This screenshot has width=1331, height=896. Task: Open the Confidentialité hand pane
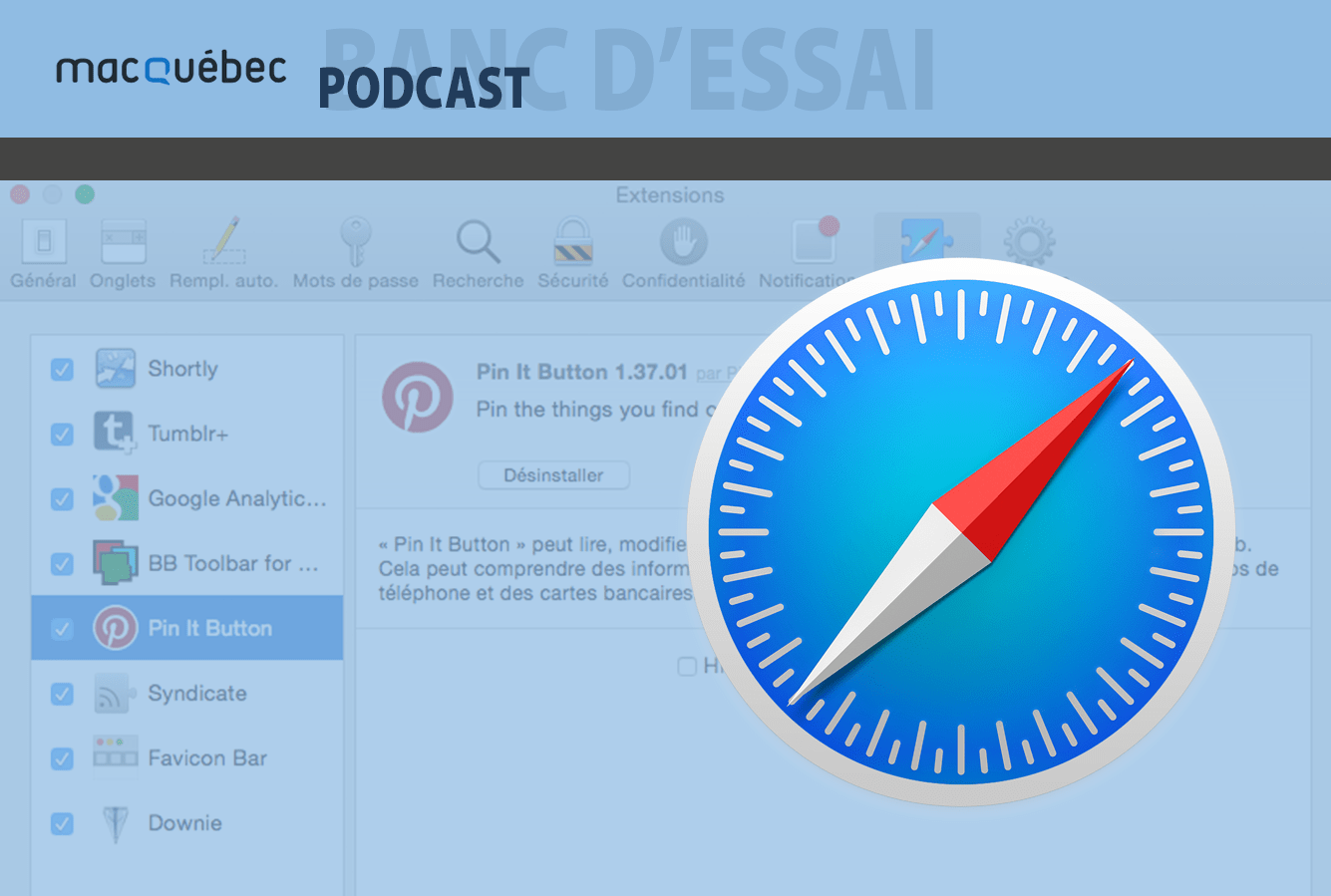[x=683, y=254]
